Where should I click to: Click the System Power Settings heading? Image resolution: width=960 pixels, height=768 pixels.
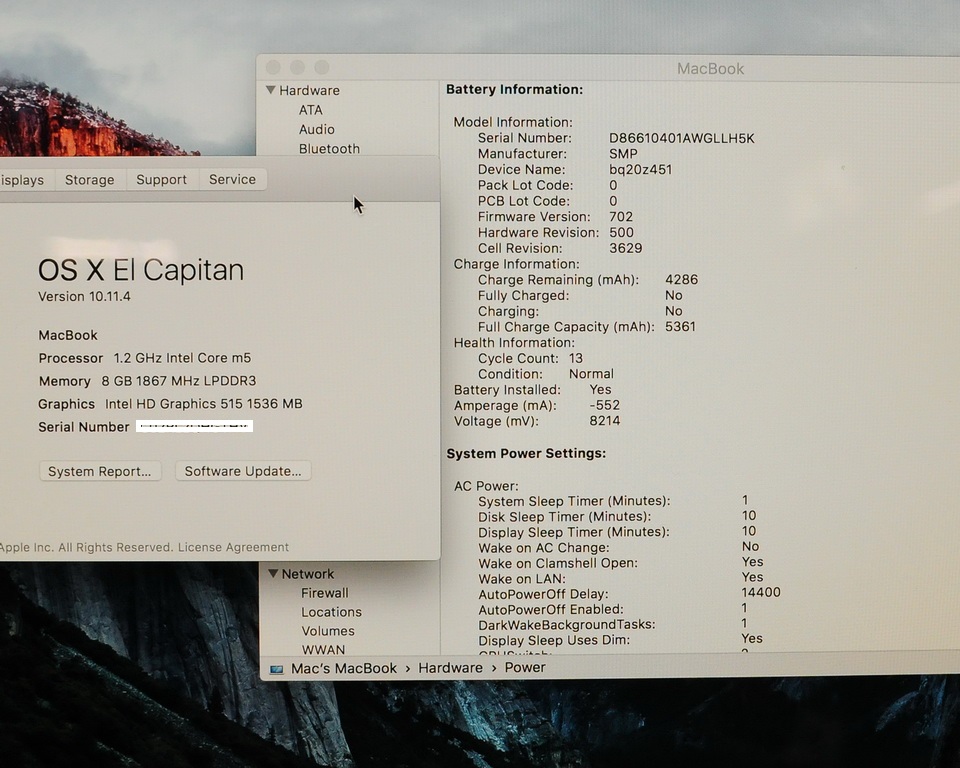(526, 453)
